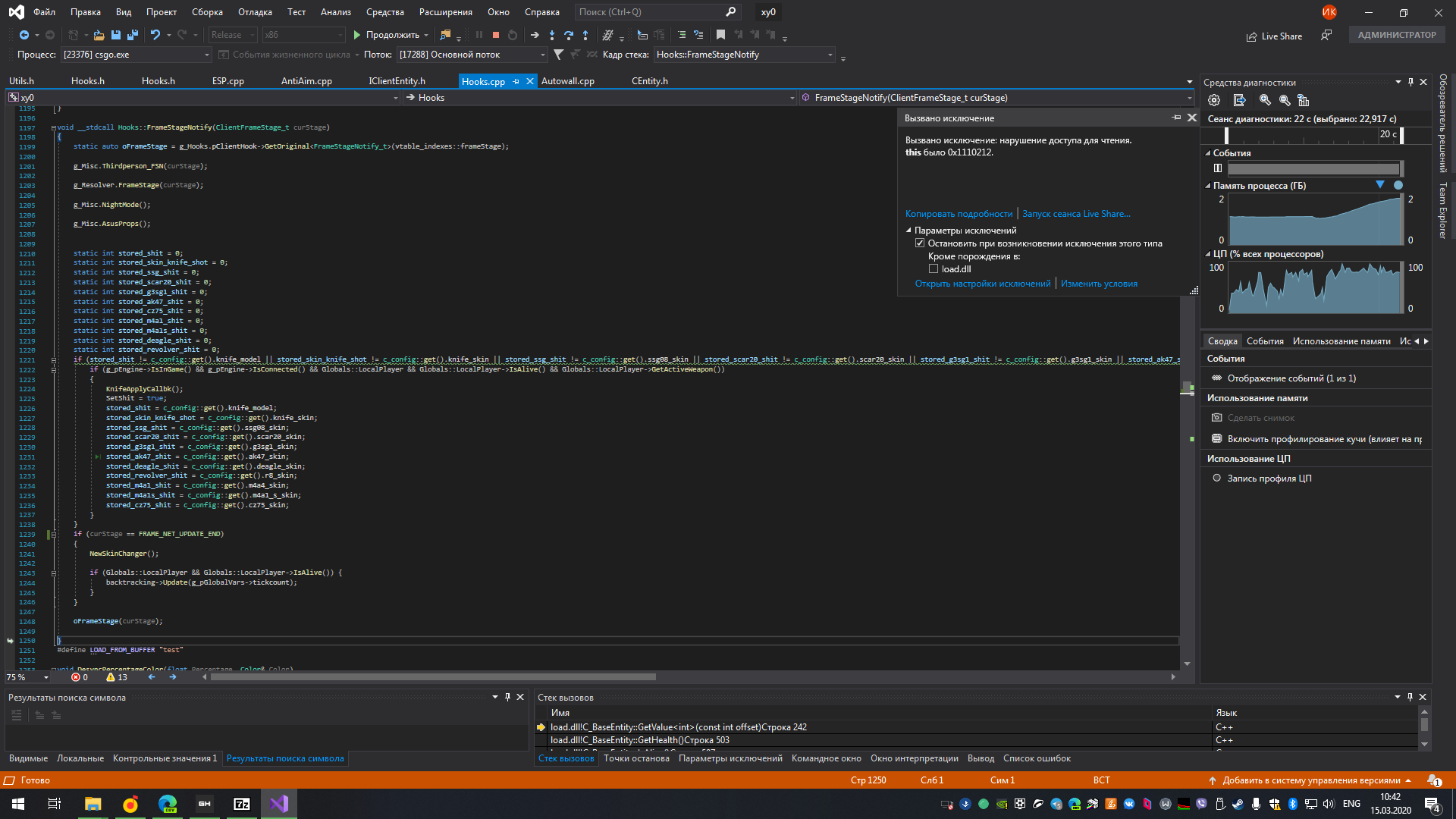This screenshot has width=1456, height=819.
Task: Click the Step Over debug arrow
Action: [x=568, y=35]
